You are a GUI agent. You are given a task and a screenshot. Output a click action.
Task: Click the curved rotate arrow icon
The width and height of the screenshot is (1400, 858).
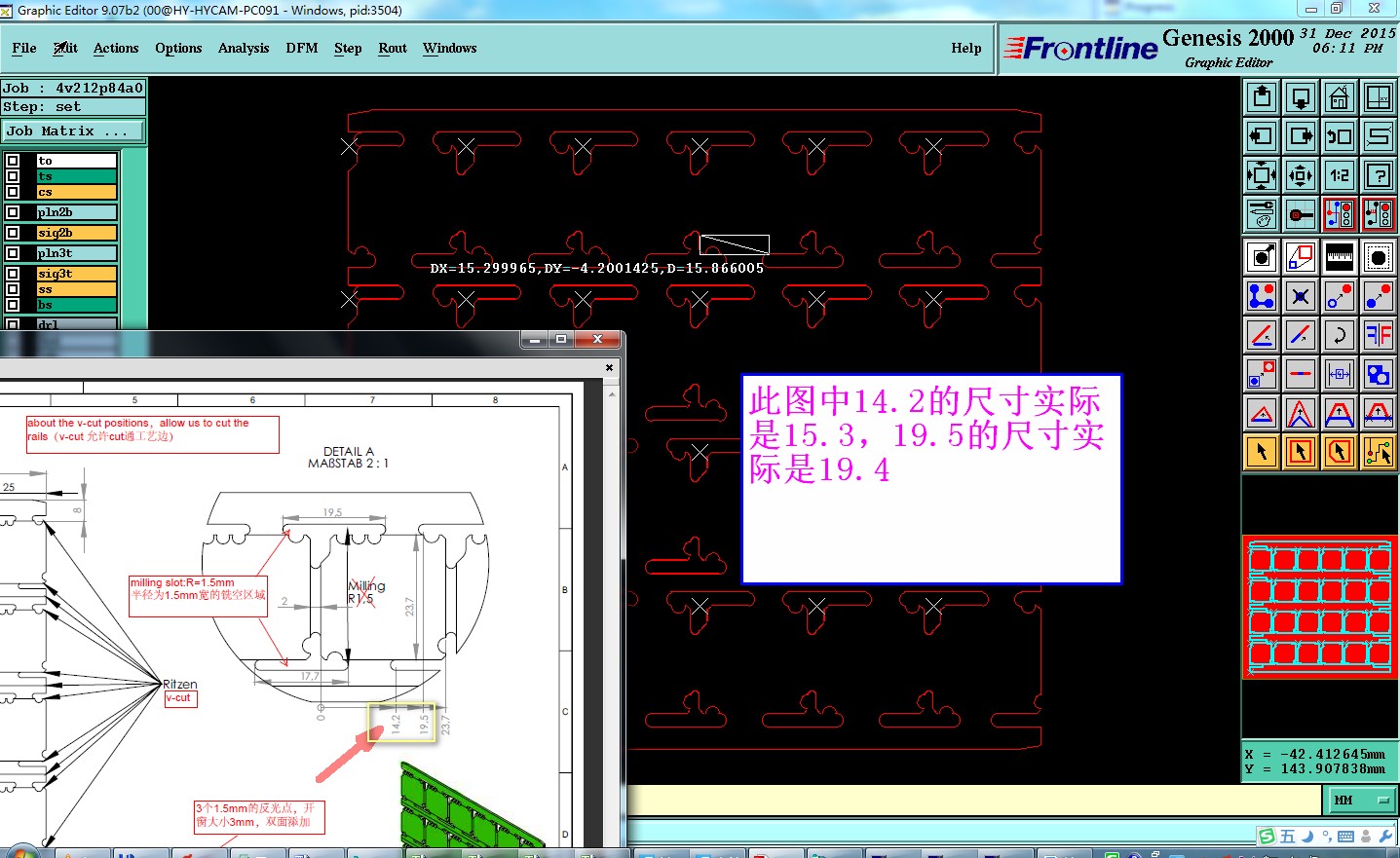[1340, 335]
